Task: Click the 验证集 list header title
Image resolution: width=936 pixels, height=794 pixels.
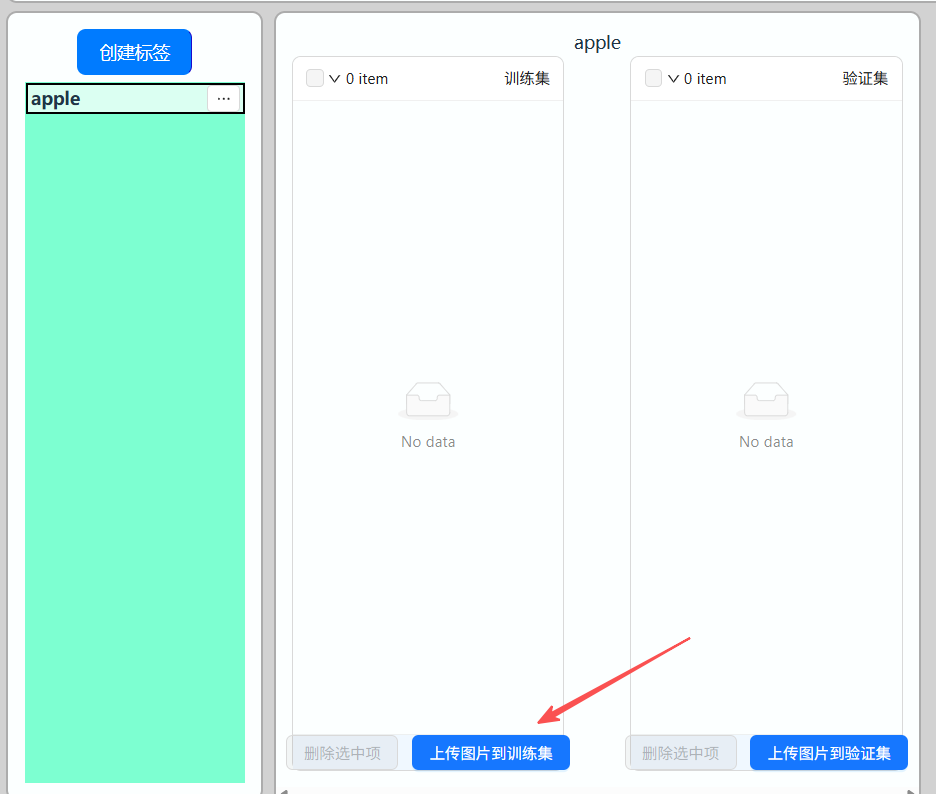Action: tap(865, 79)
